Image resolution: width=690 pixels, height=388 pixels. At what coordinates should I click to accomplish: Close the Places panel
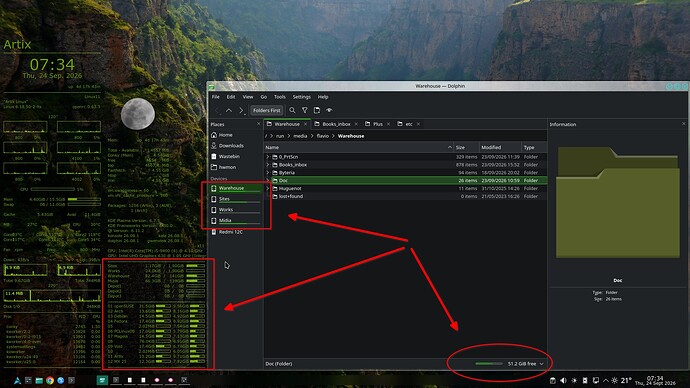point(258,124)
